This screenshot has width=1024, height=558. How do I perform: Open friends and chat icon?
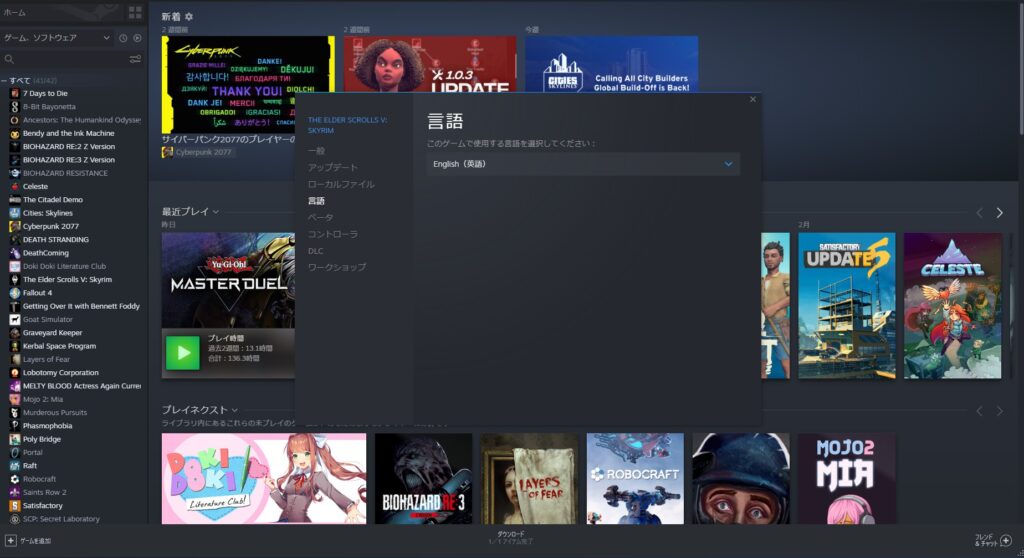point(1006,540)
